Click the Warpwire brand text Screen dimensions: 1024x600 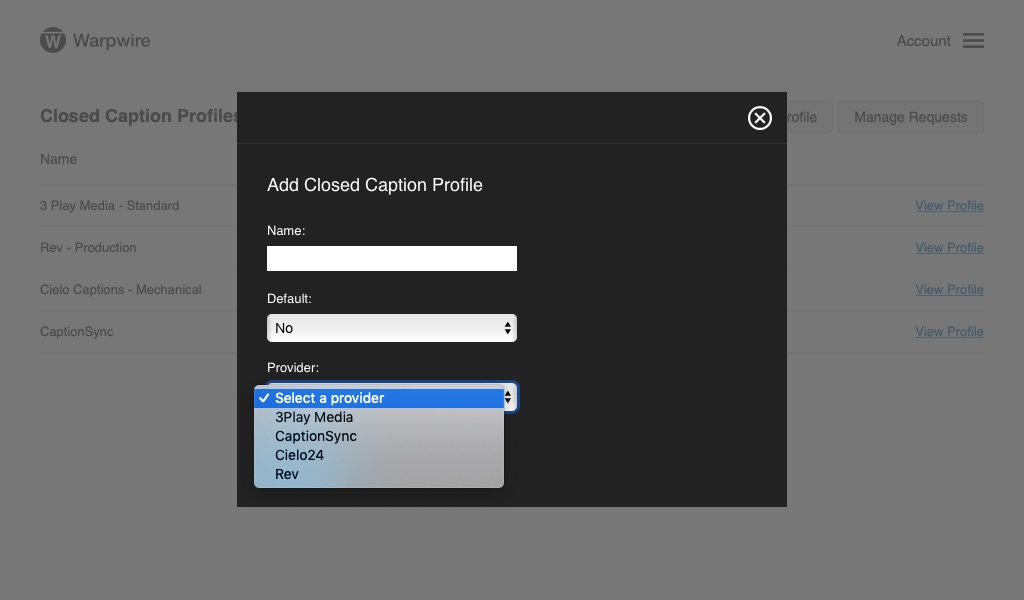click(112, 40)
